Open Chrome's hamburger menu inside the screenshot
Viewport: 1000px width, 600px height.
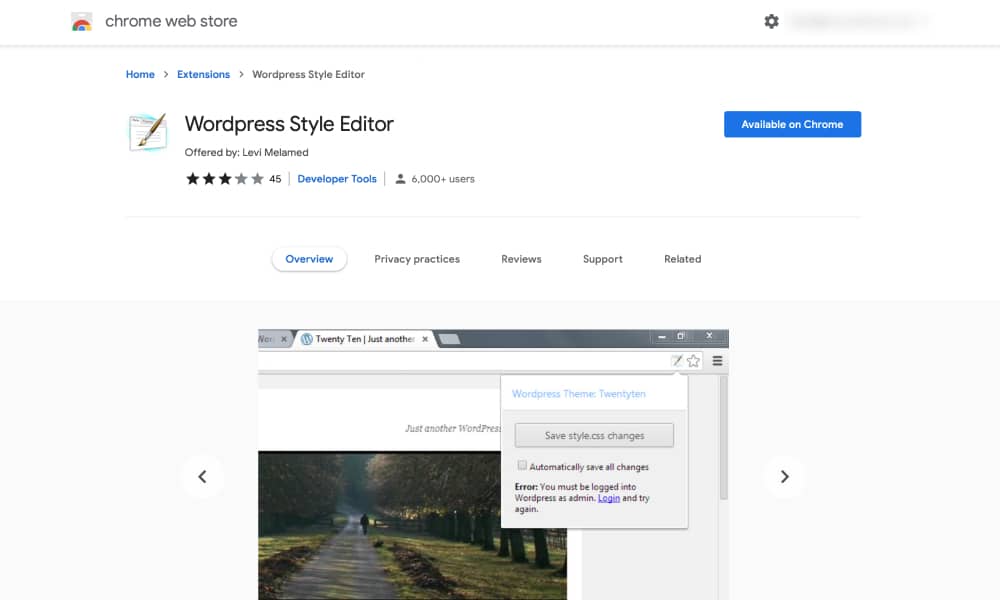pos(717,360)
